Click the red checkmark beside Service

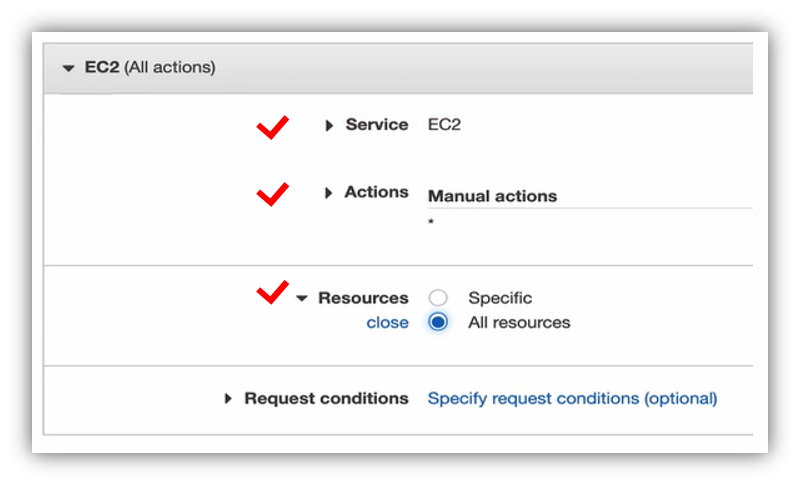tap(272, 126)
